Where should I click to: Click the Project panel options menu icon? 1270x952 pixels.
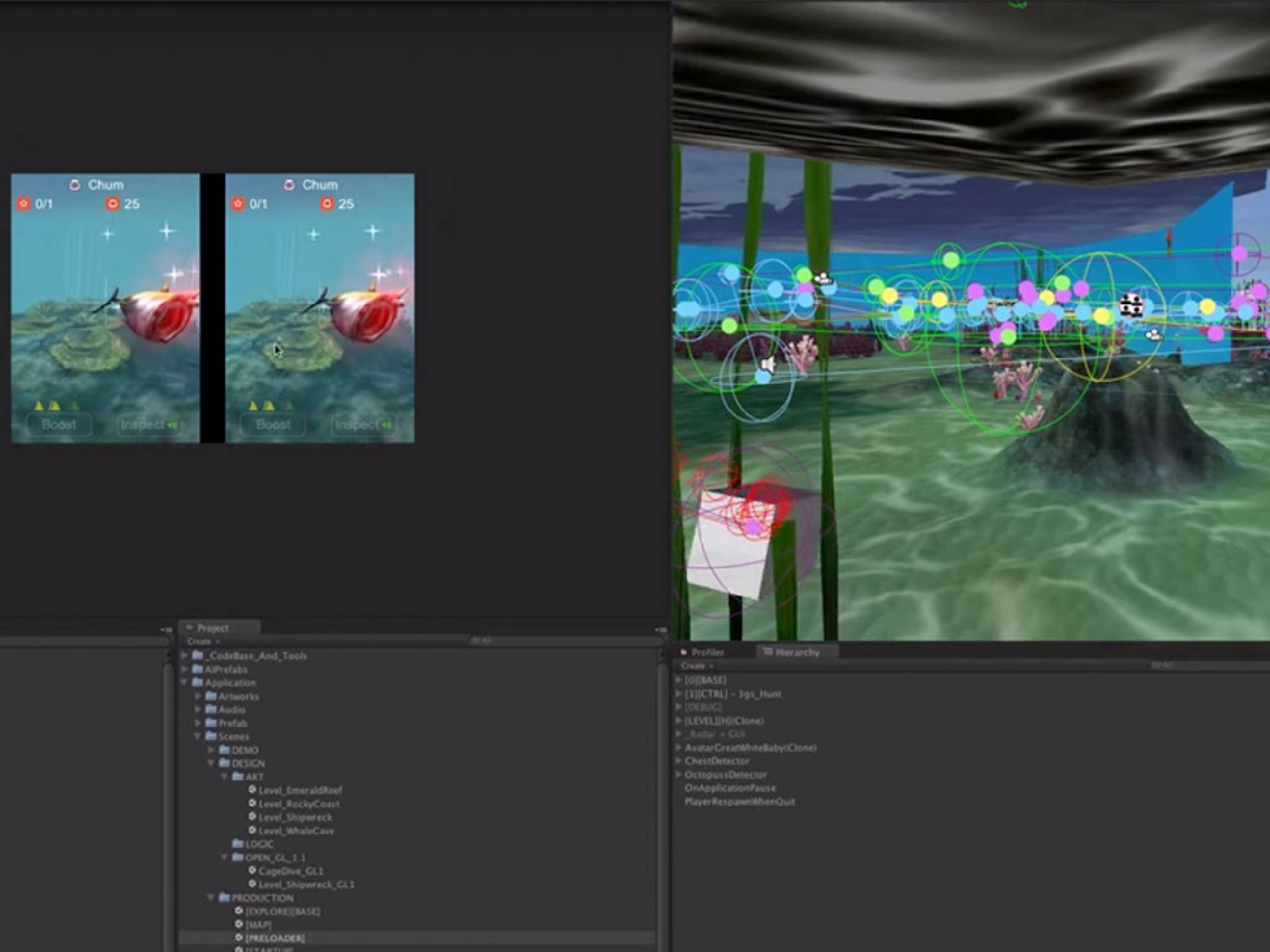pos(661,630)
